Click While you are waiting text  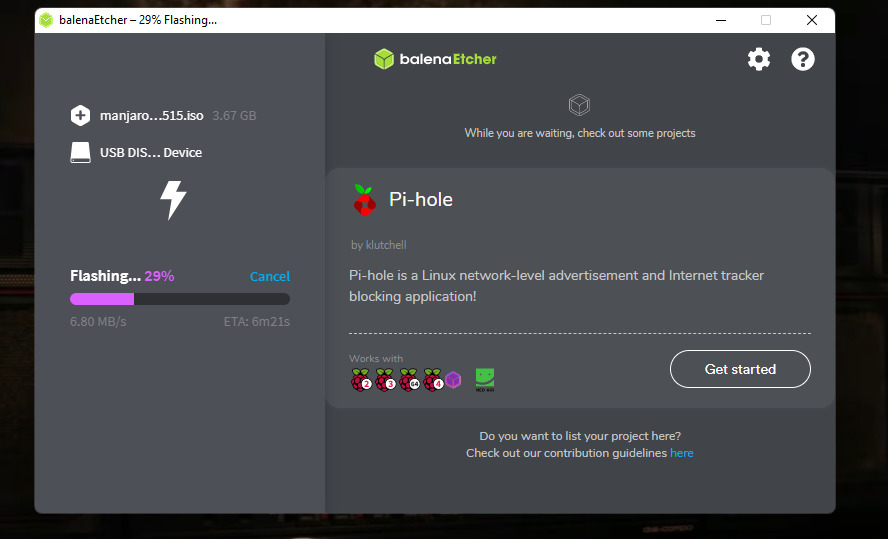pyautogui.click(x=580, y=133)
